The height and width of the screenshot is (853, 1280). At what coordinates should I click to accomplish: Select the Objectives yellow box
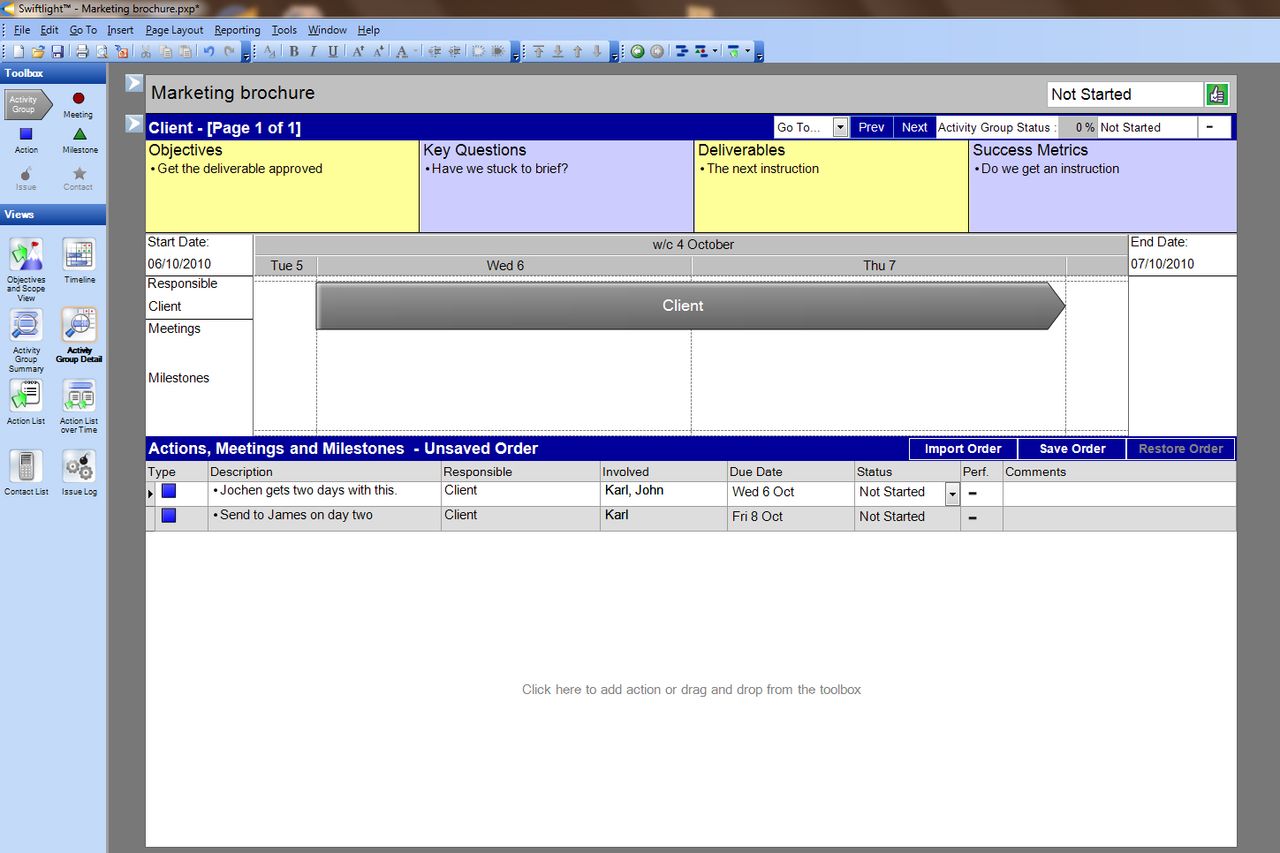(282, 186)
